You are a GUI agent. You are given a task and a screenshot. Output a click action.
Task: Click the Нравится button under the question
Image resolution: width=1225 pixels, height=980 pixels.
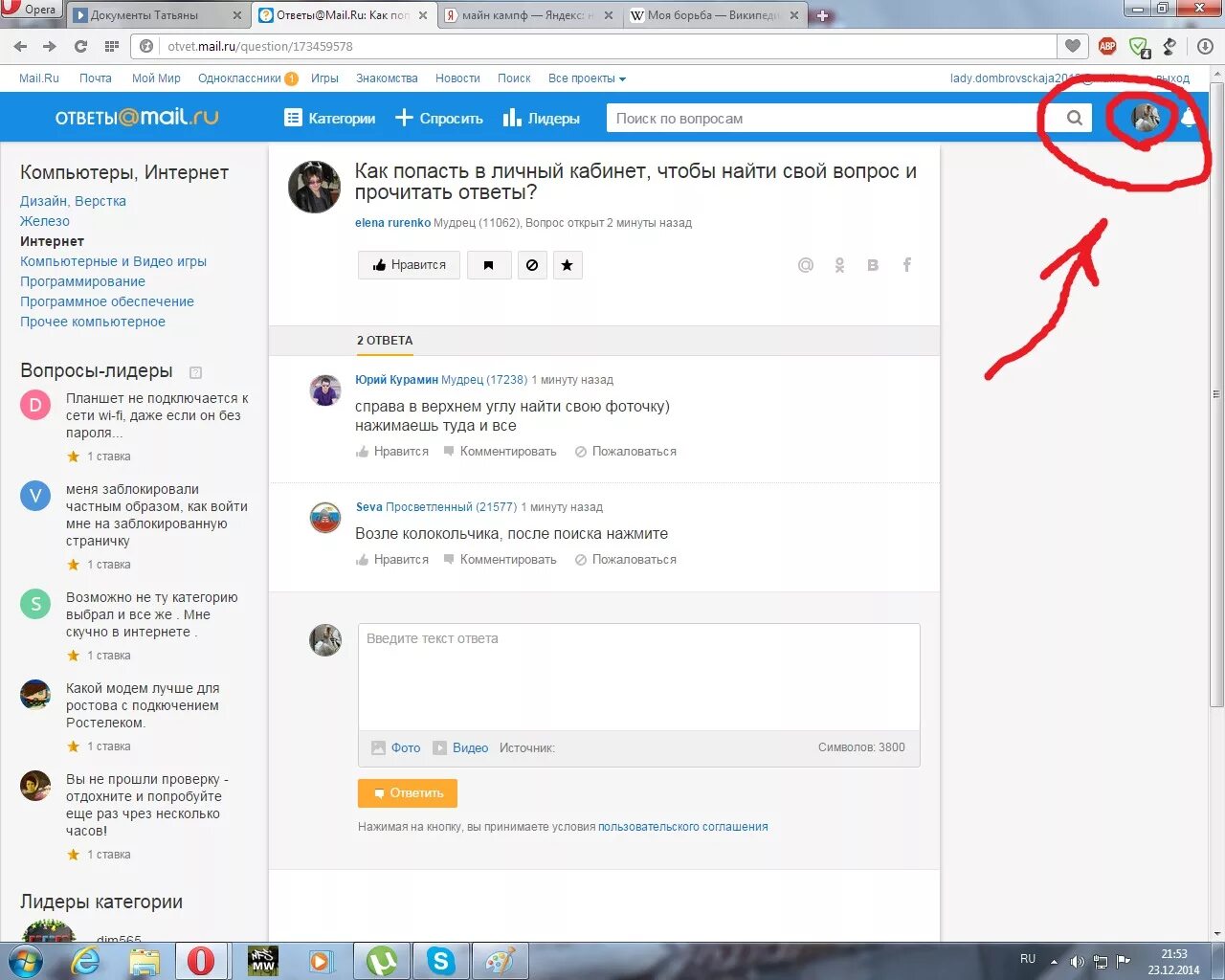coord(409,265)
